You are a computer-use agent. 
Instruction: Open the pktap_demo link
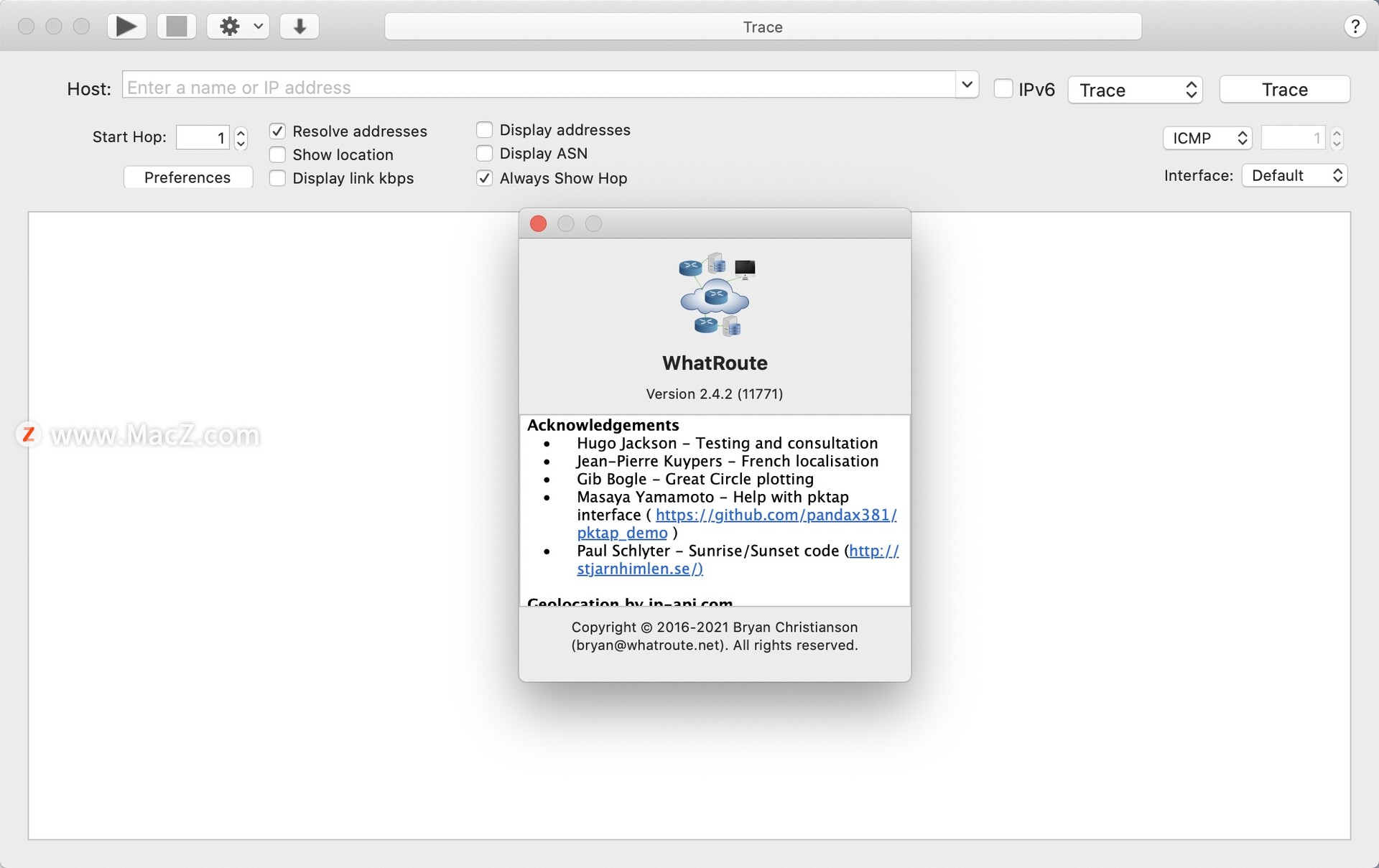pos(622,533)
